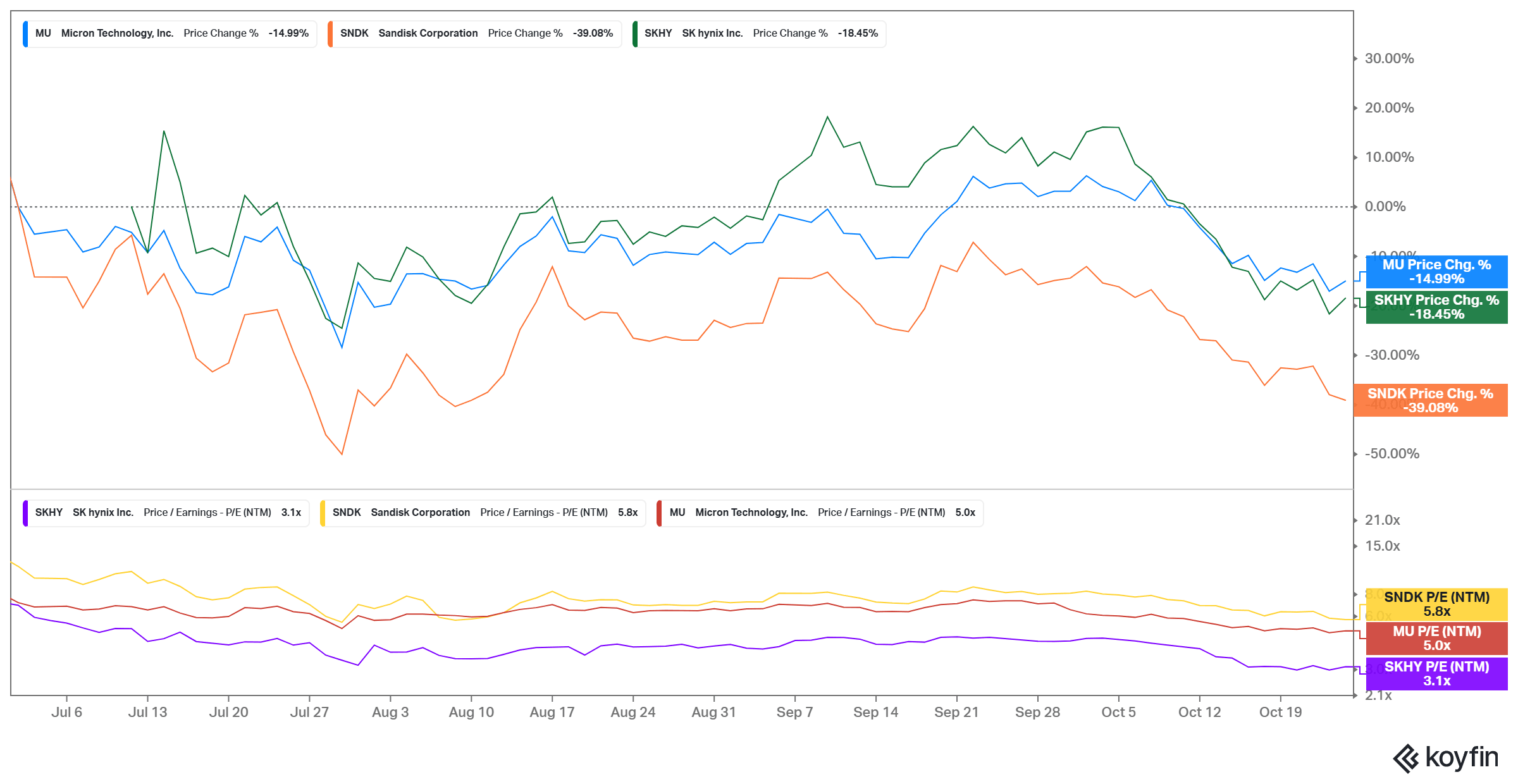Click the SKHY P/E (NTM) 3.1x axis label
The width and height of the screenshot is (1518, 784).
coord(1436,674)
